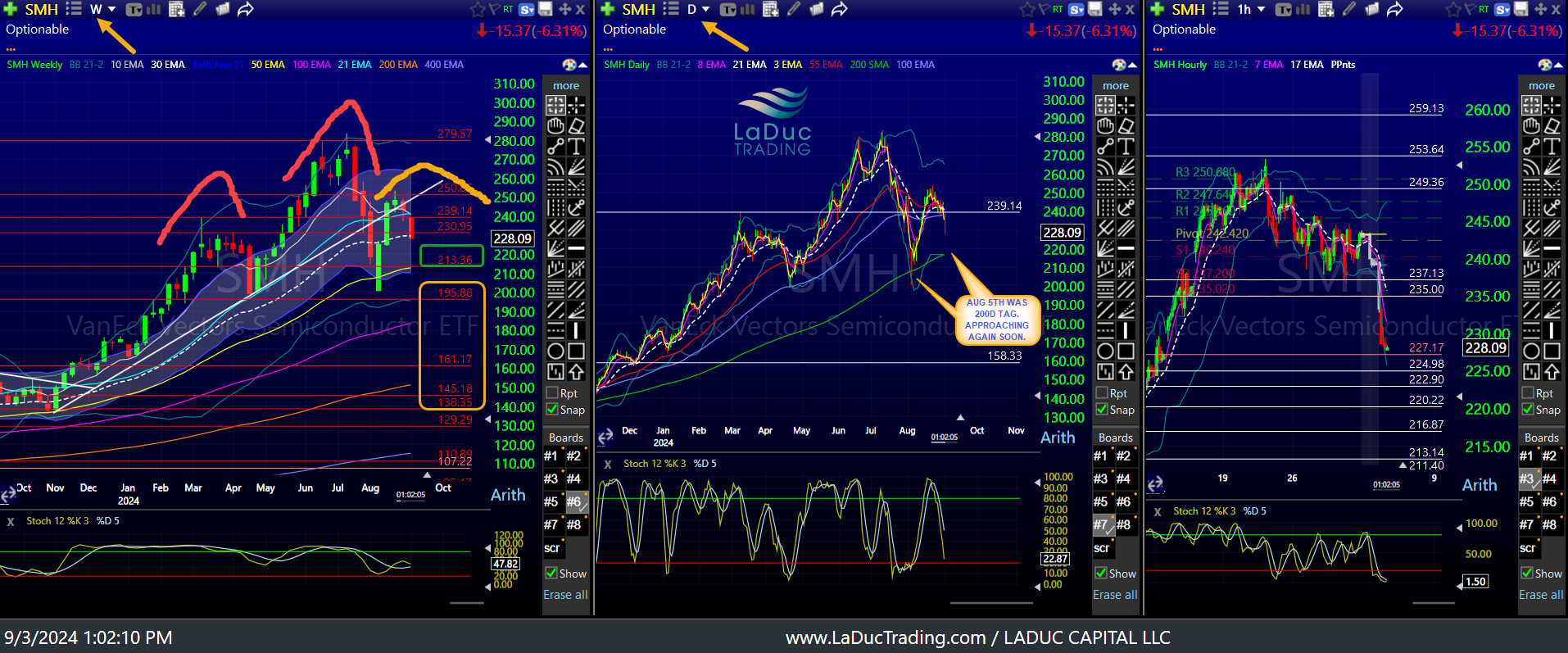This screenshot has width=1568, height=653.
Task: Close the Stoch panel on daily chart
Action: click(608, 464)
